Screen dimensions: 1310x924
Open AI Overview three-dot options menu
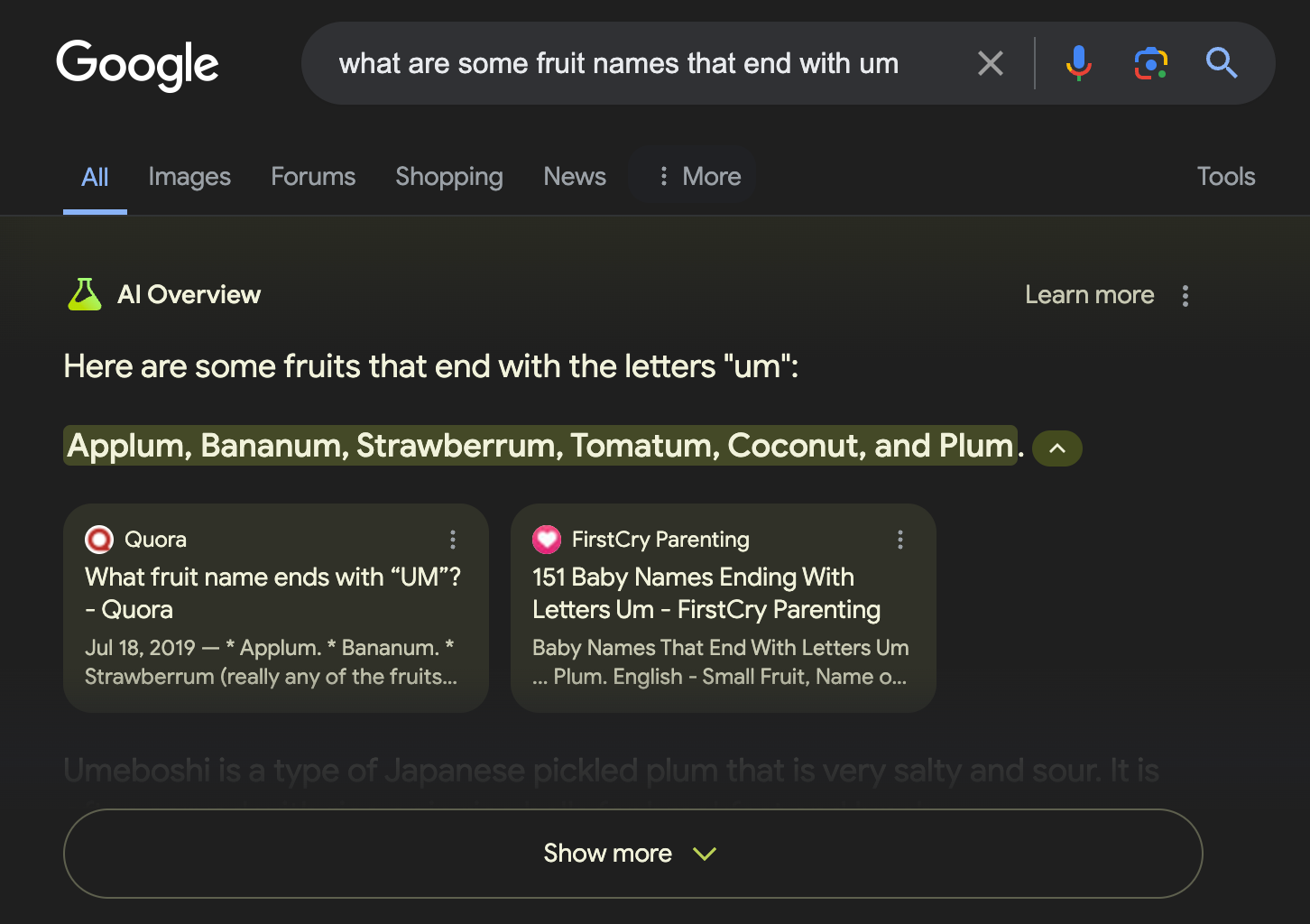[1185, 296]
